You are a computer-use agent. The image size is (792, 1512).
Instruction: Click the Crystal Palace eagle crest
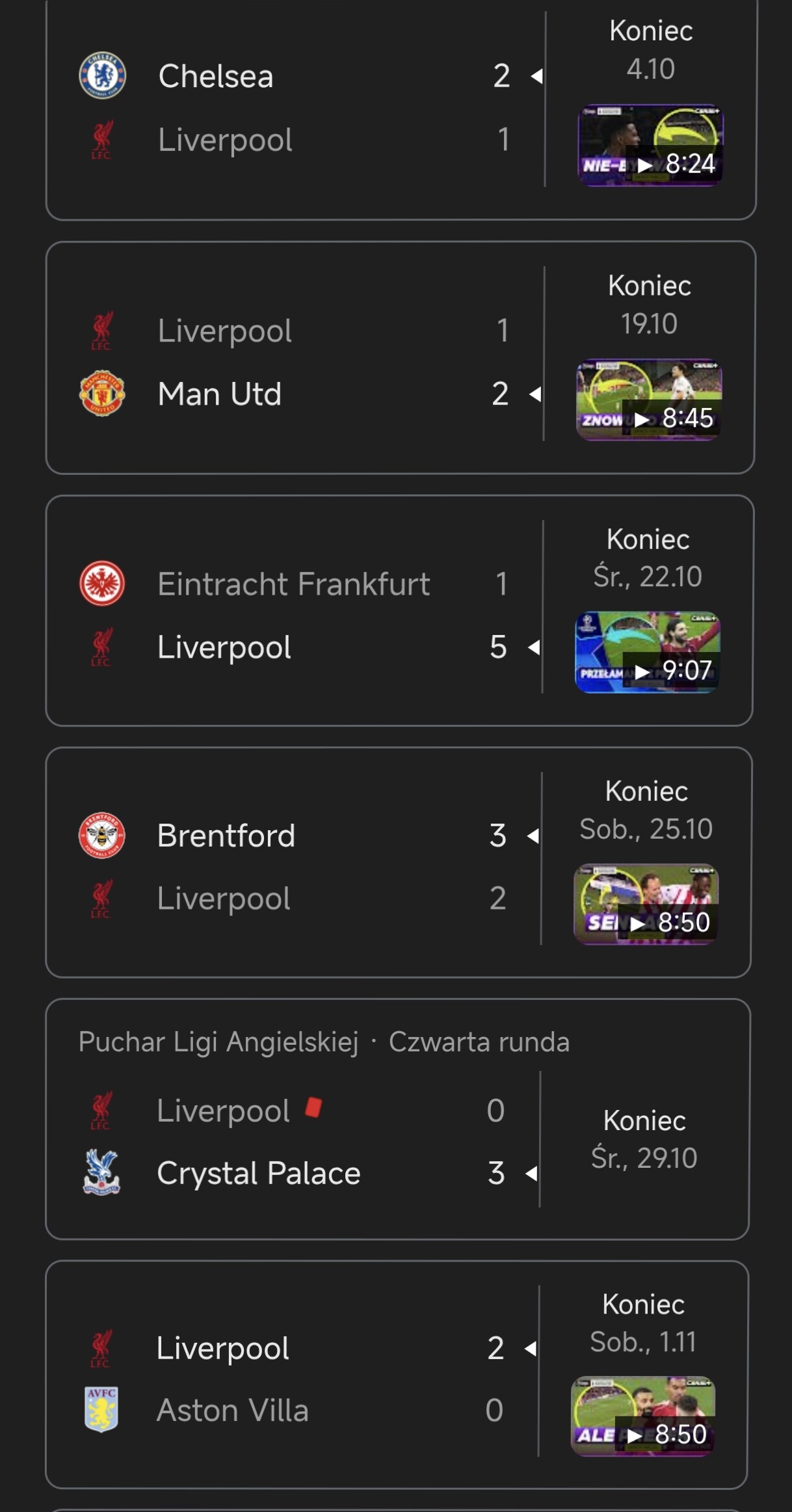[101, 1172]
